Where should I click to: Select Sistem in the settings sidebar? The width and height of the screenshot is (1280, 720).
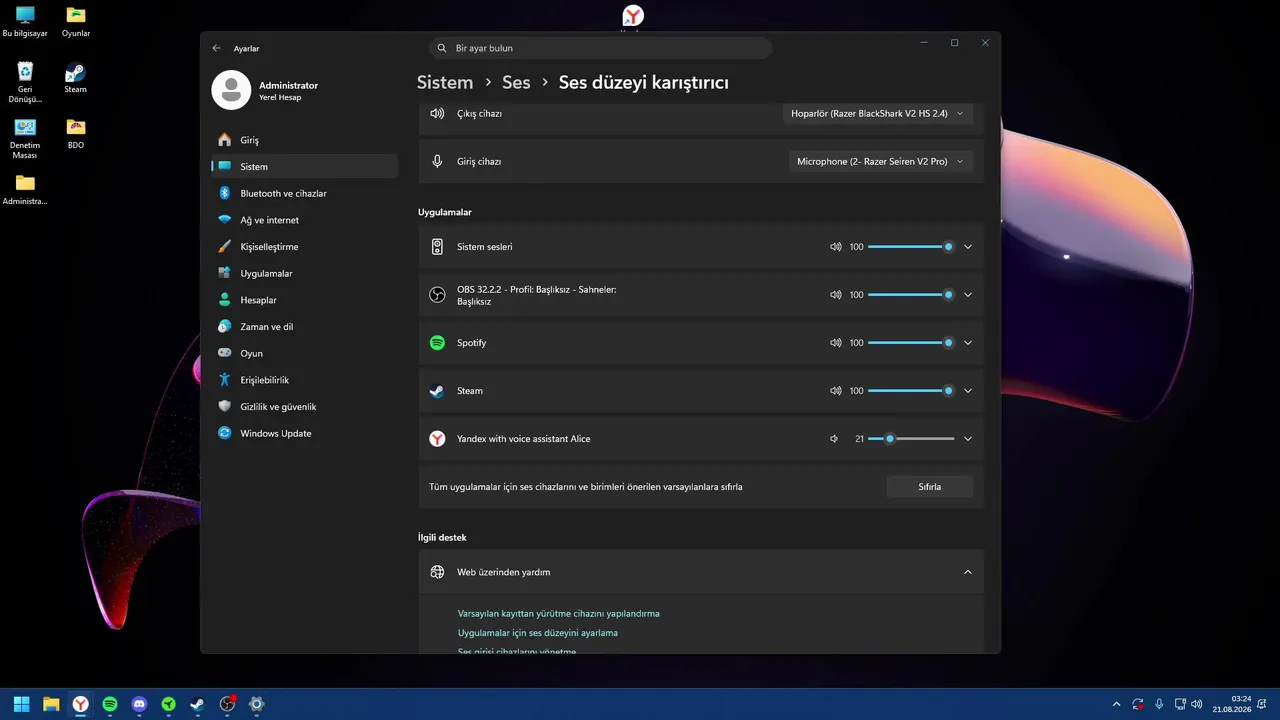click(x=305, y=167)
